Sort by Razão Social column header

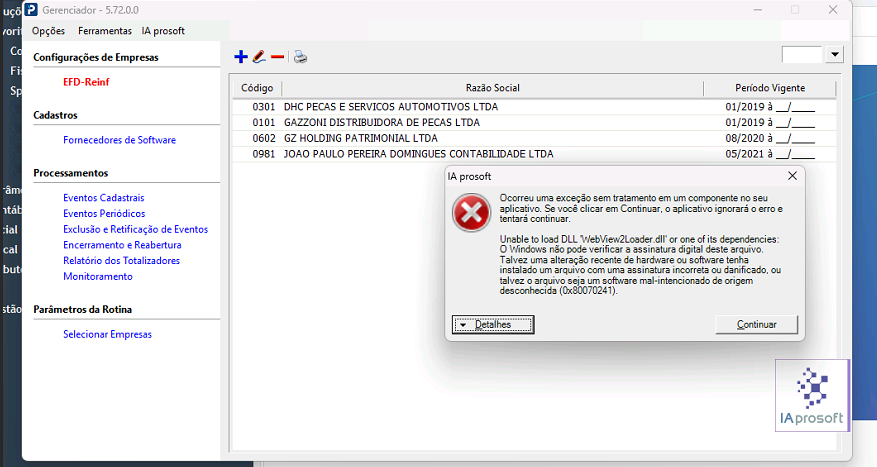(492, 88)
